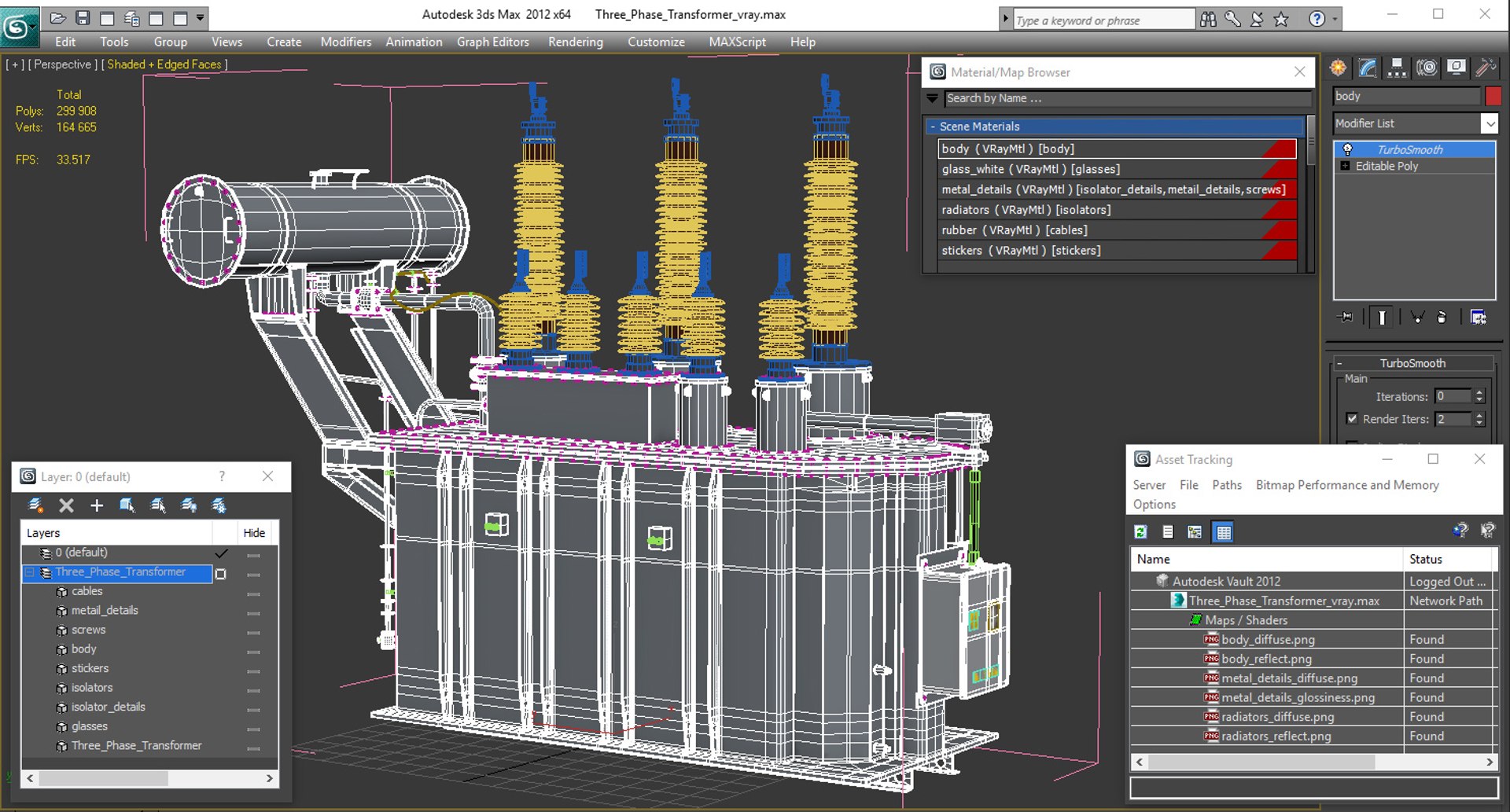
Task: Click the viewport [+] label
Action: [15, 64]
